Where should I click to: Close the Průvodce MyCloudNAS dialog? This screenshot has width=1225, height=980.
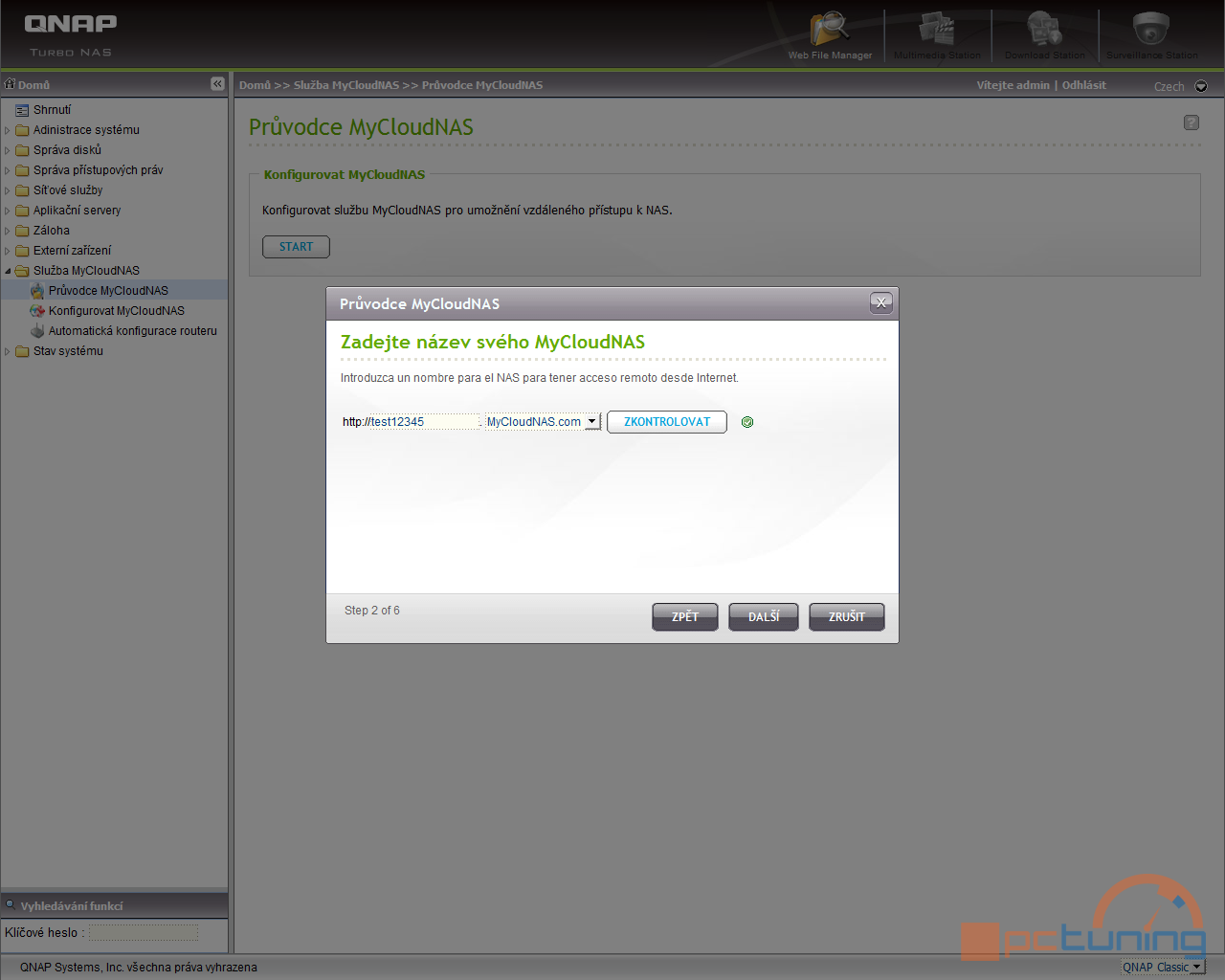(881, 303)
